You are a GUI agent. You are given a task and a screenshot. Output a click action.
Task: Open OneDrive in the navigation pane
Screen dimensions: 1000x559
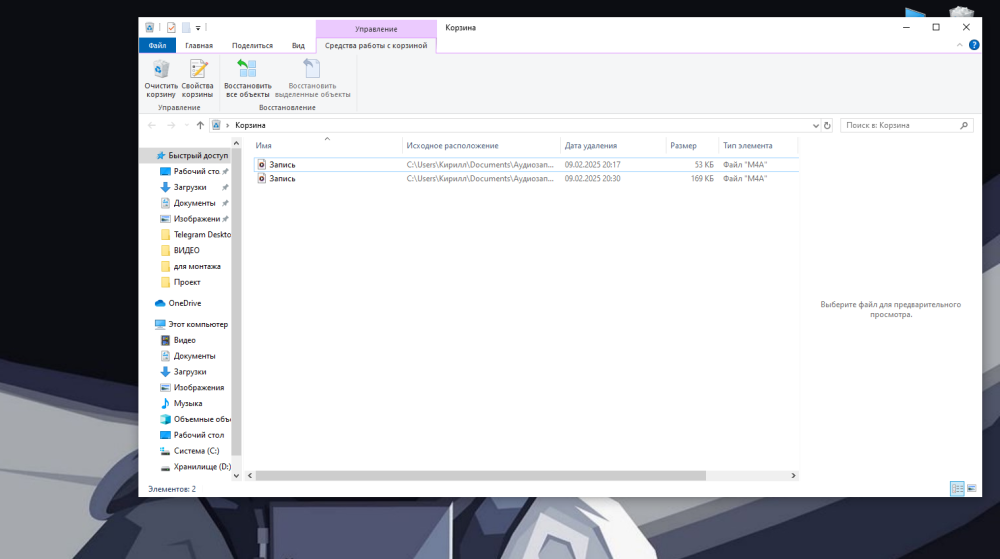coord(179,303)
